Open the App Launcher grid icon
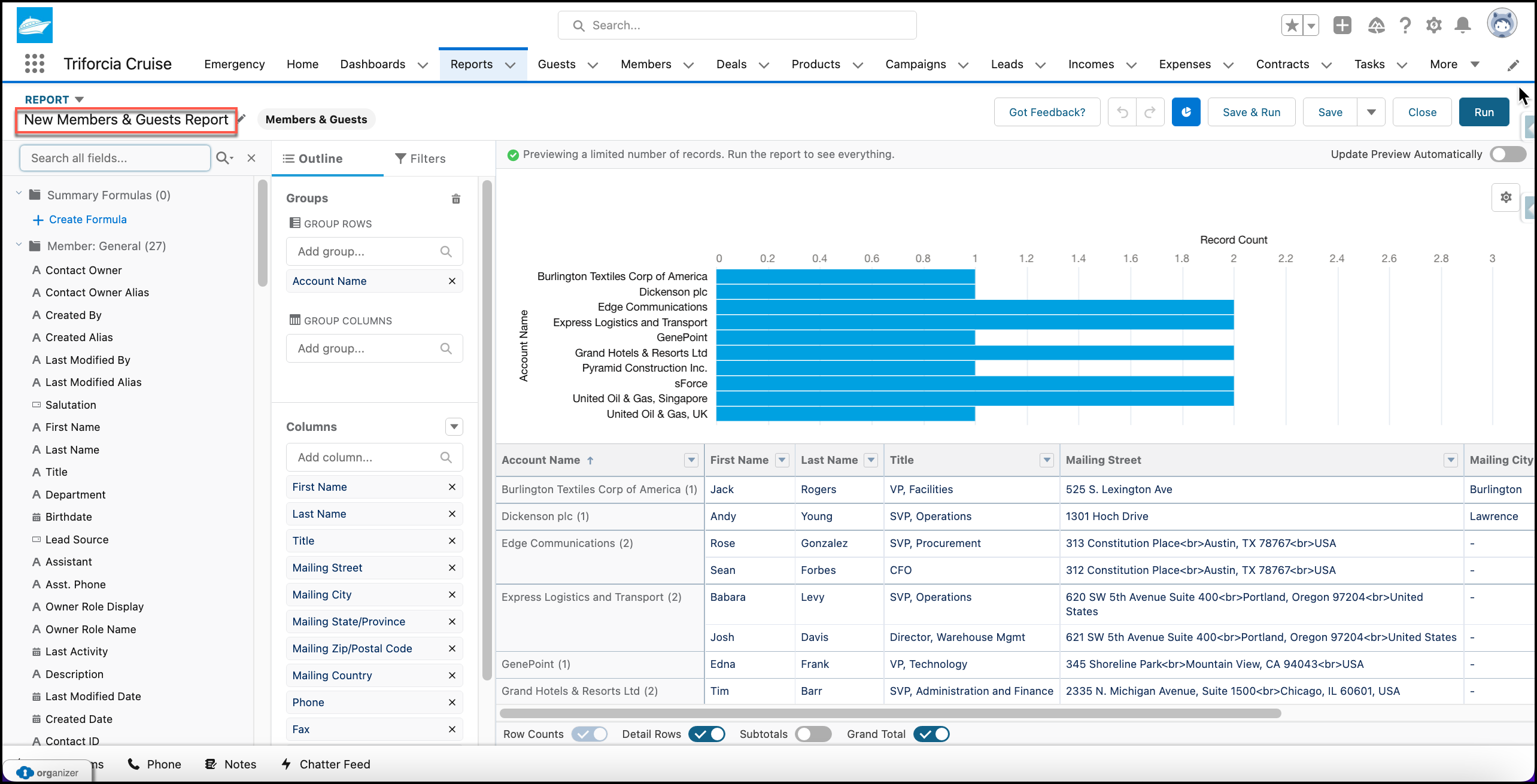Viewport: 1537px width, 784px height. coord(35,63)
